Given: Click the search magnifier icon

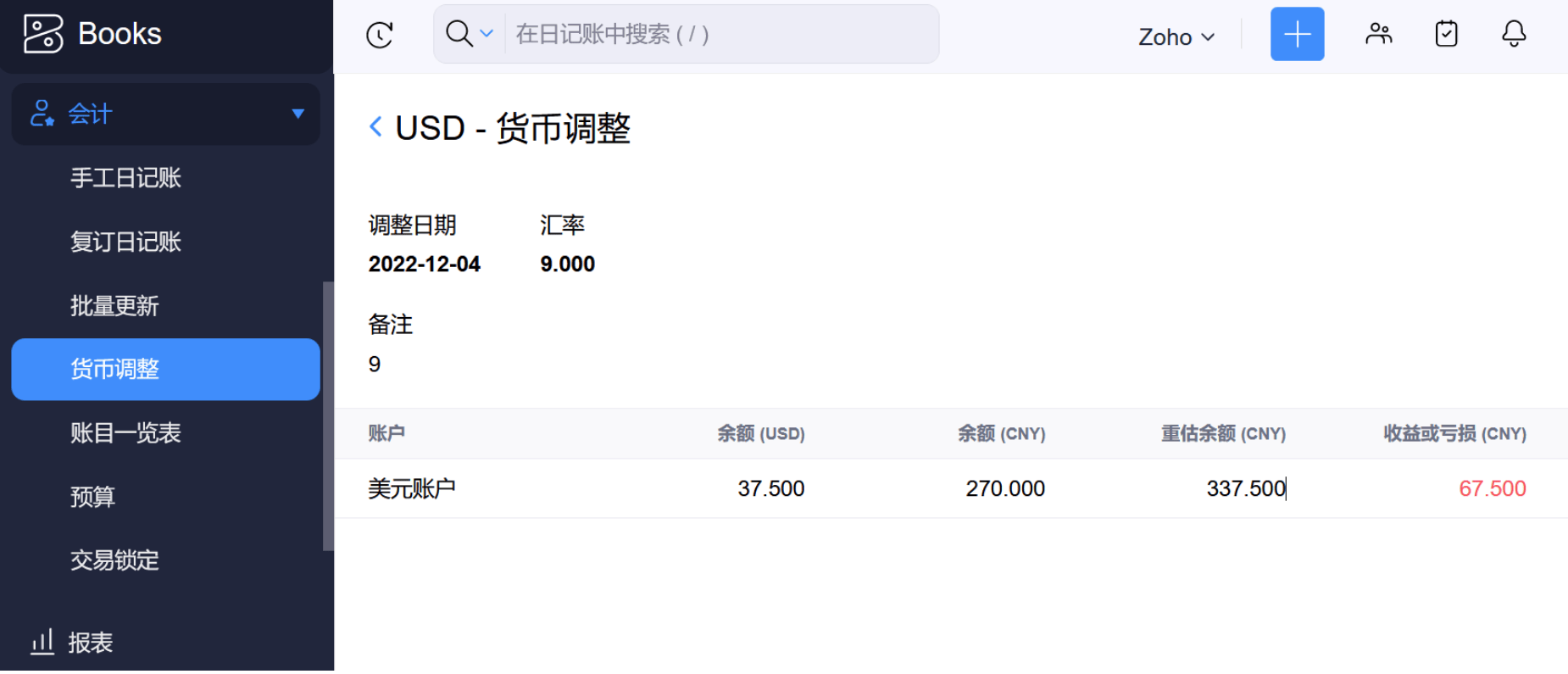Looking at the screenshot, I should click(x=459, y=34).
